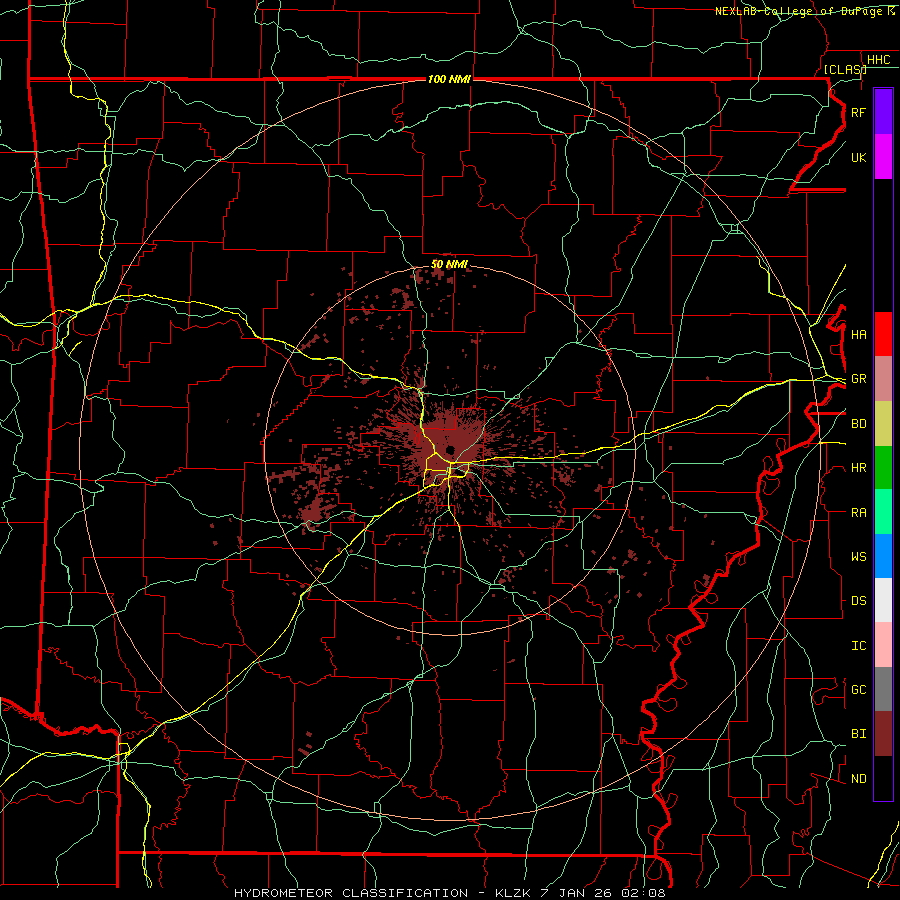This screenshot has width=900, height=900.
Task: Click the HYDROMETEOR CLASSIFICATION title text
Action: pyautogui.click(x=351, y=893)
